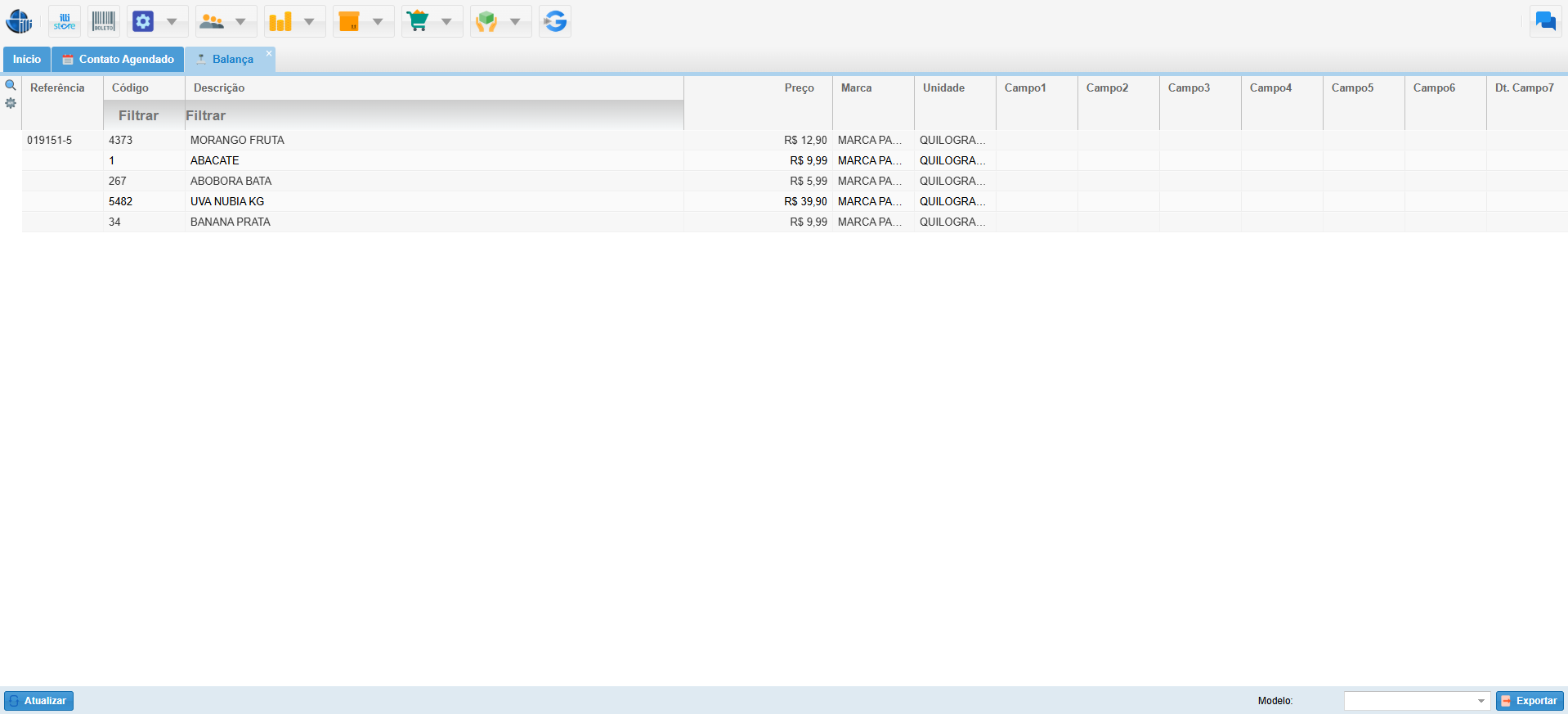Open the gold coins finance icon

280,21
